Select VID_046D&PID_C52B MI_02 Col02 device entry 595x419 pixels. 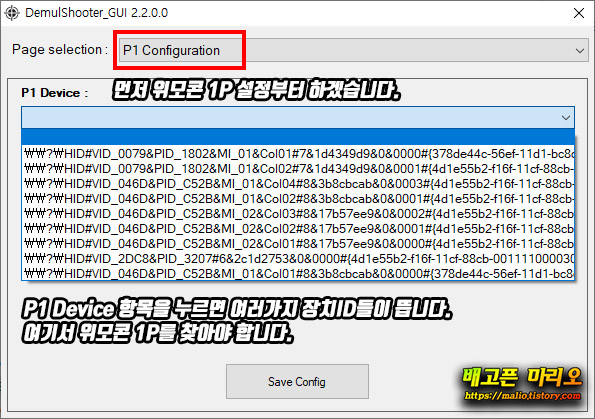point(298,228)
